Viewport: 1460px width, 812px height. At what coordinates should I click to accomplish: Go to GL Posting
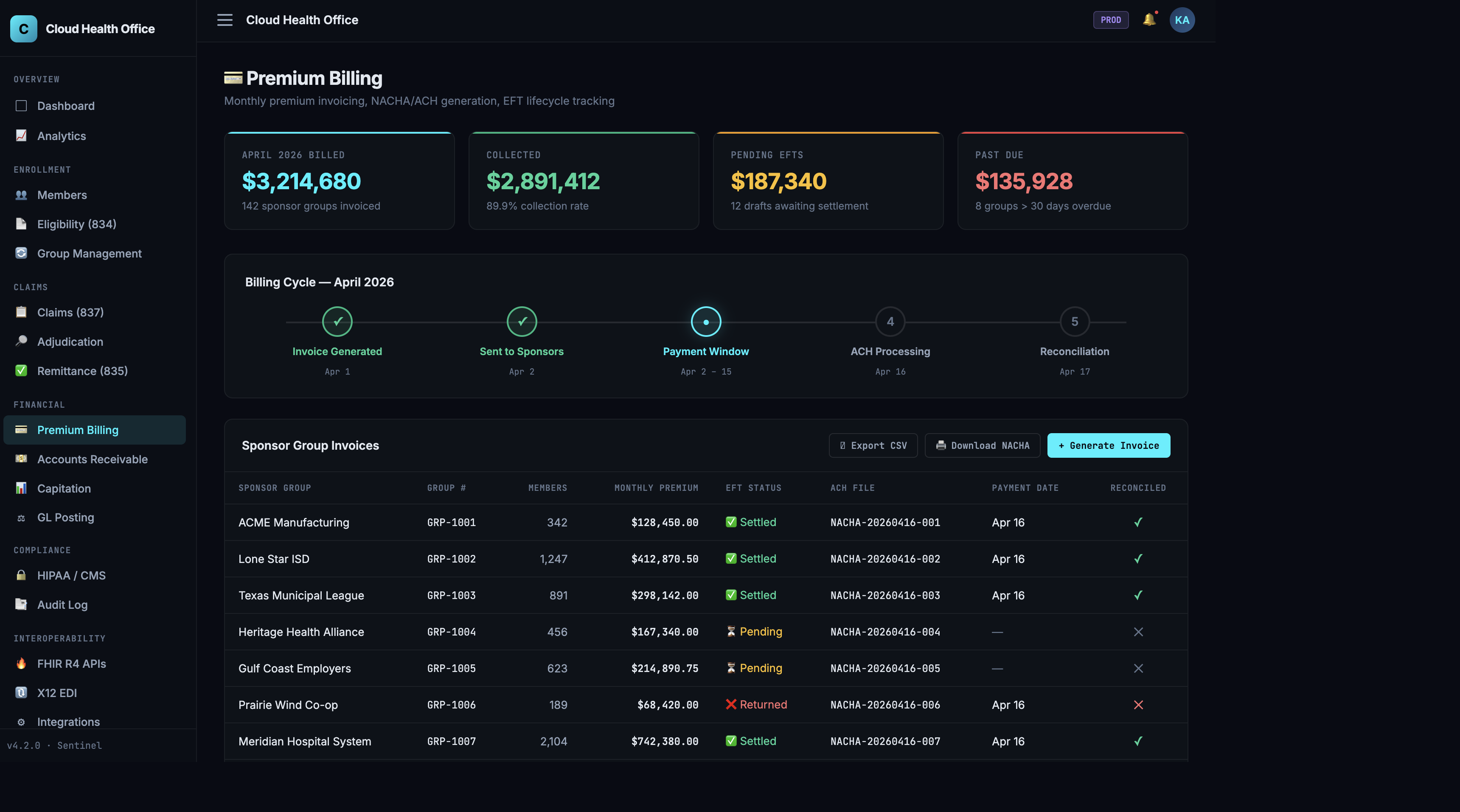95,517
